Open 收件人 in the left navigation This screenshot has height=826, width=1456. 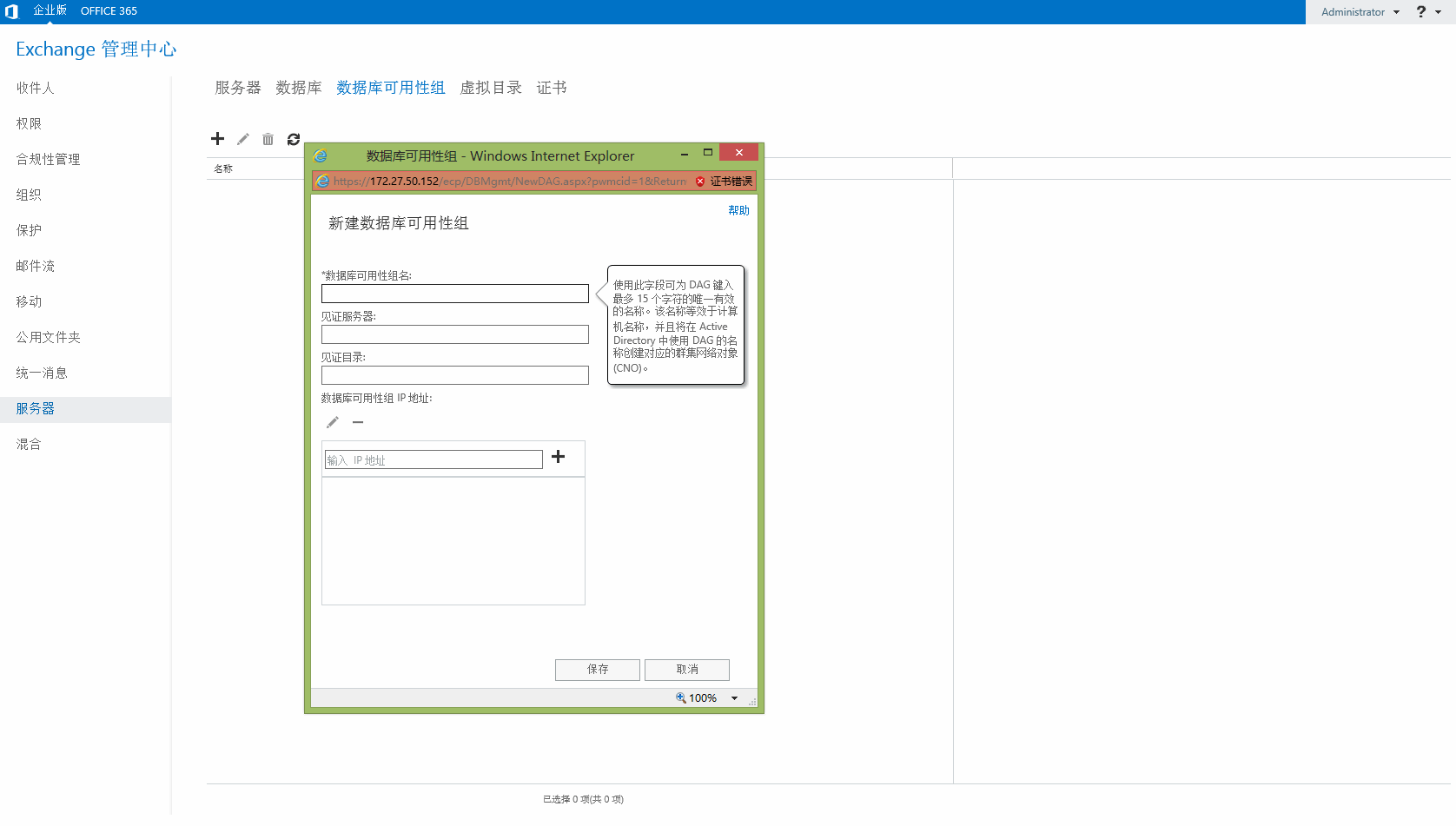[x=35, y=88]
